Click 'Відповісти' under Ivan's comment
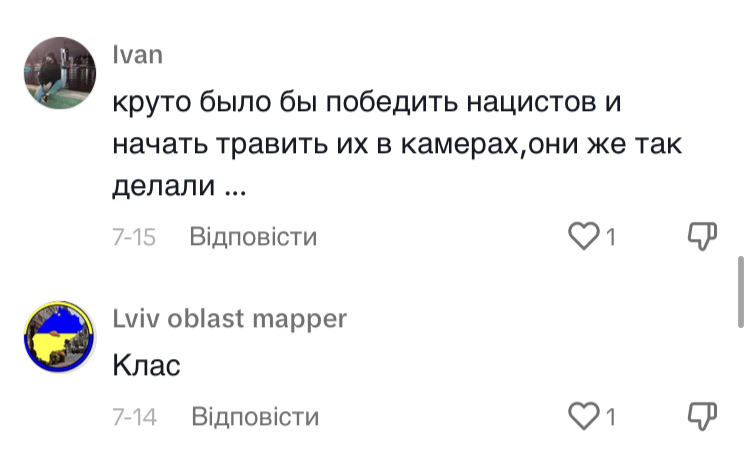 point(253,237)
